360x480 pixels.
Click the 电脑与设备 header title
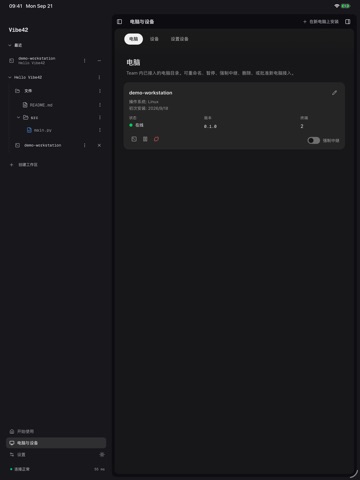coord(142,22)
